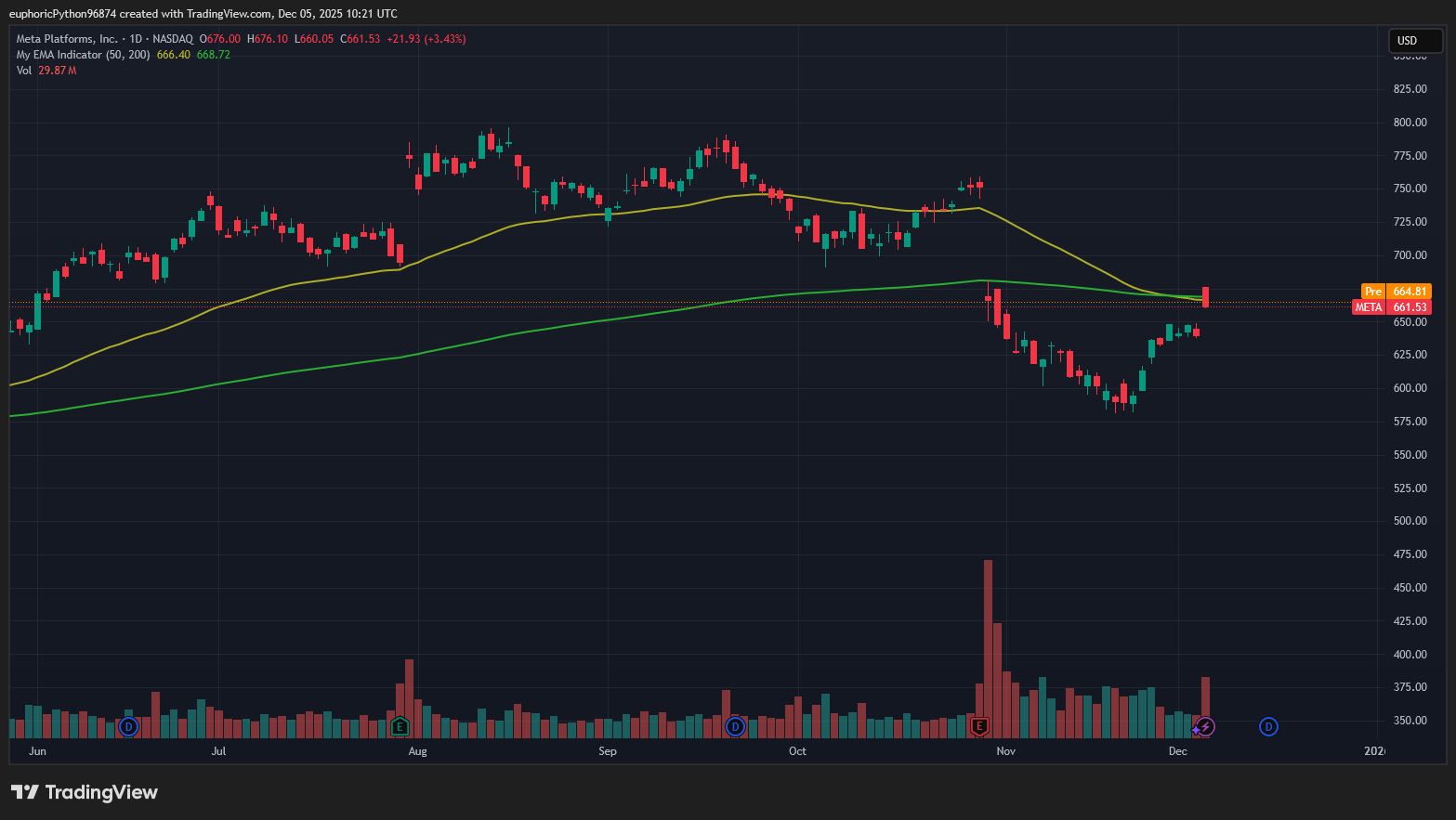1456x820 pixels.
Task: Click the Dec label on time axis
Action: pyautogui.click(x=1178, y=751)
